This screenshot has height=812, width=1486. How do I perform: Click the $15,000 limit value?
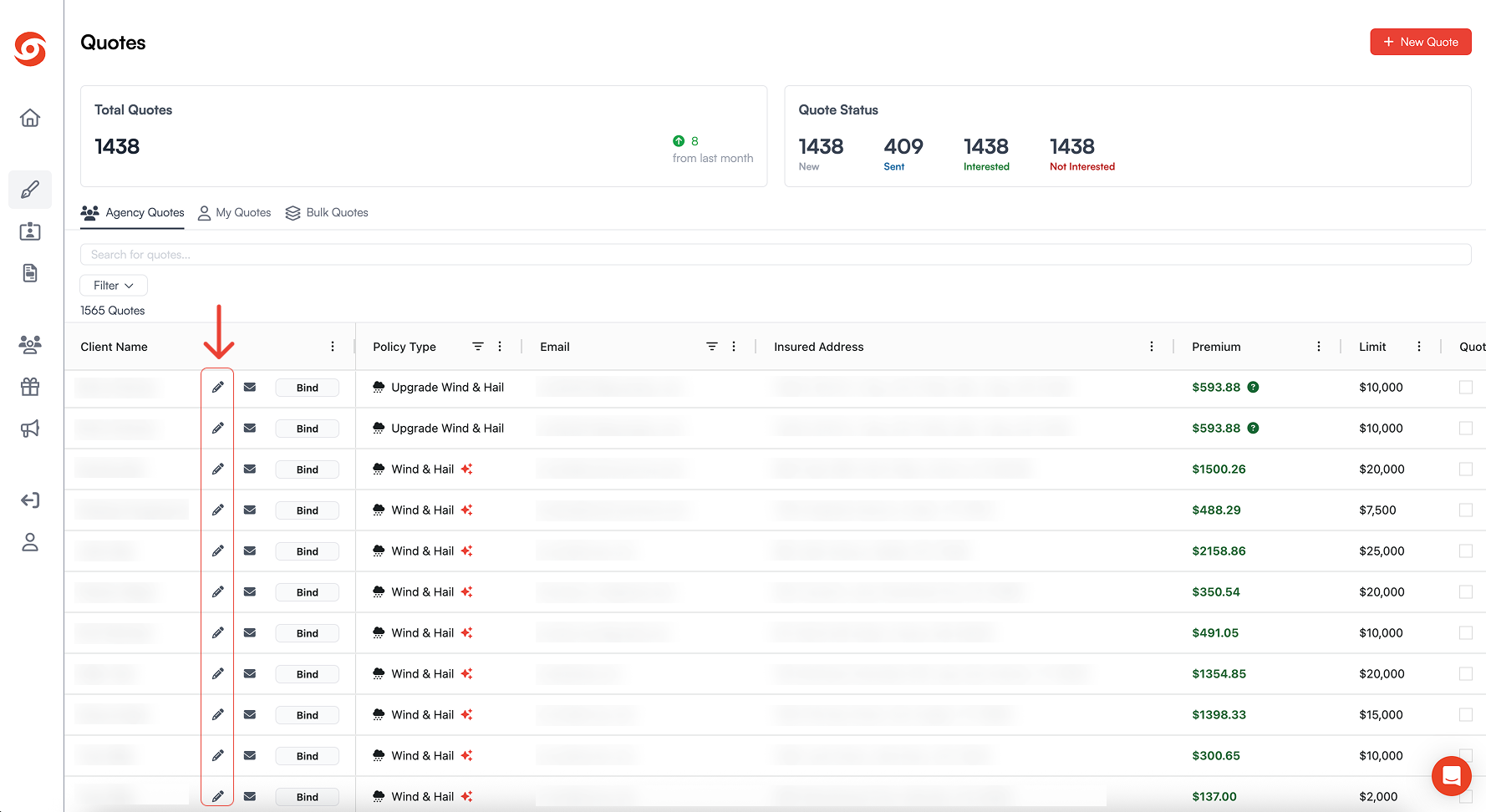click(1381, 715)
